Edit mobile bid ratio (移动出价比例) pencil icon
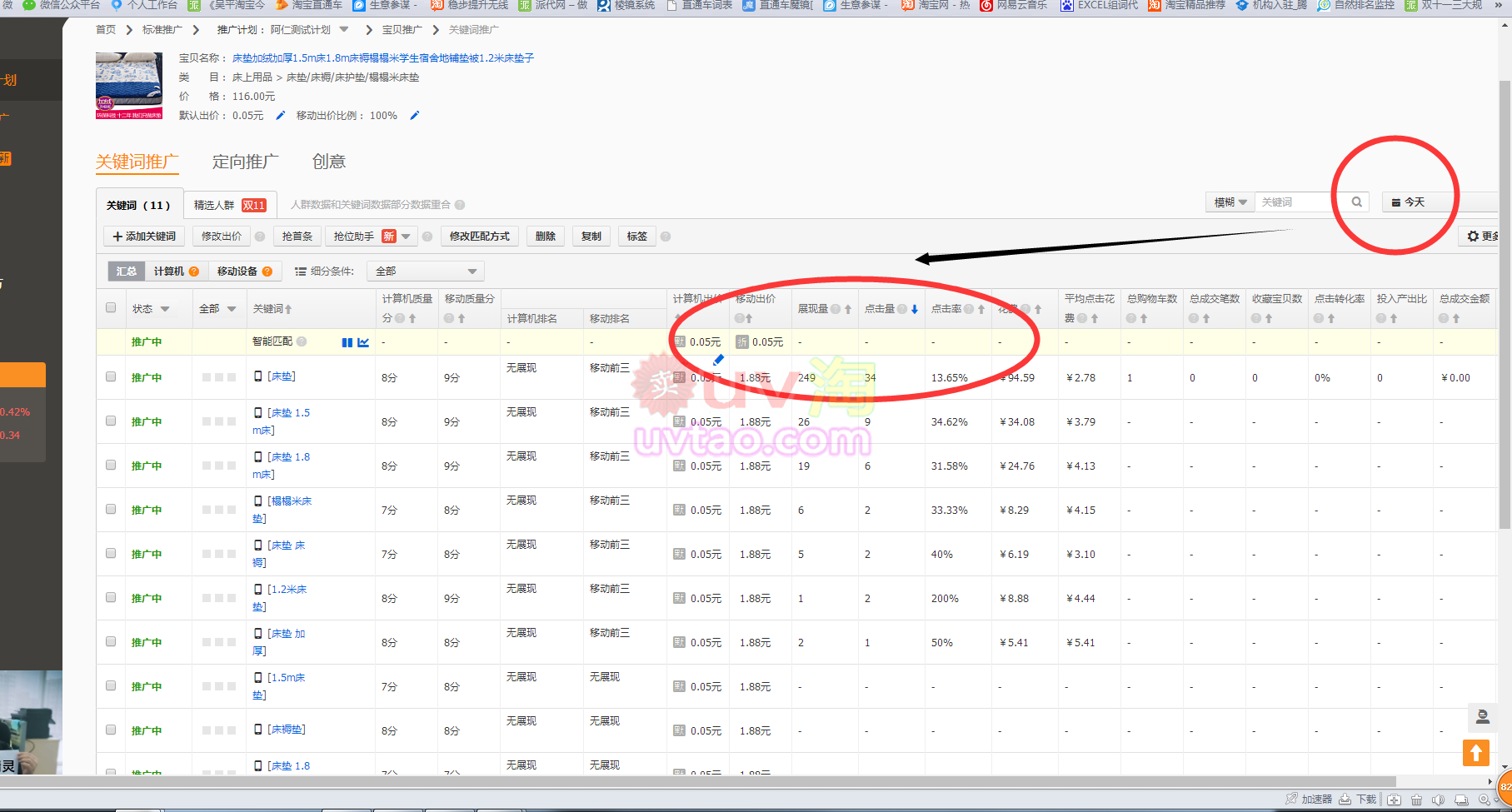The height and width of the screenshot is (812, 1512). (415, 116)
